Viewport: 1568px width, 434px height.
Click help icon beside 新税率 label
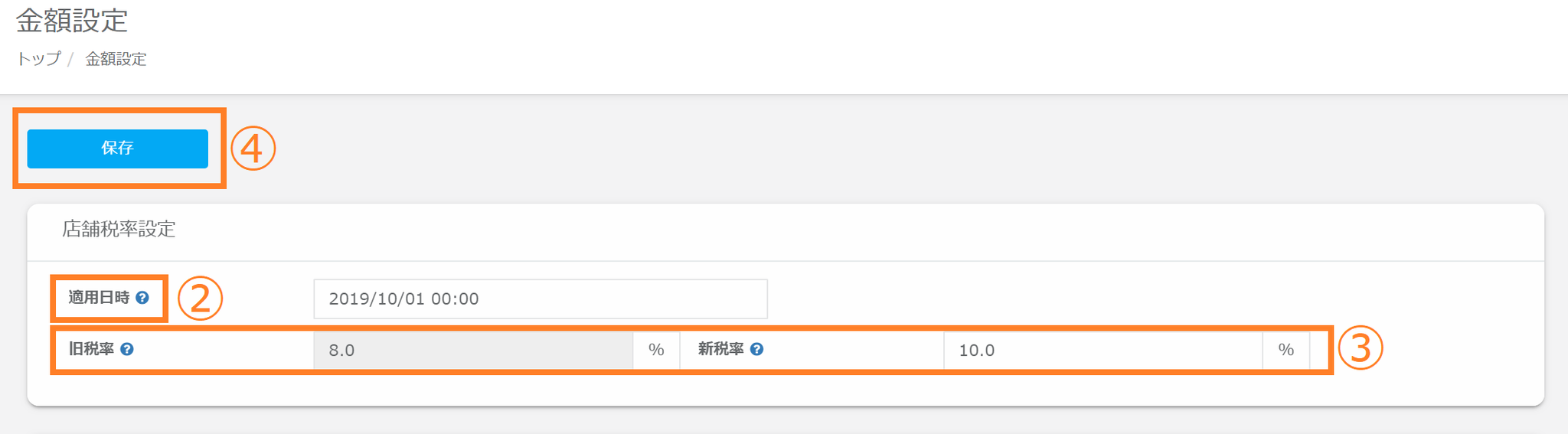pos(756,349)
